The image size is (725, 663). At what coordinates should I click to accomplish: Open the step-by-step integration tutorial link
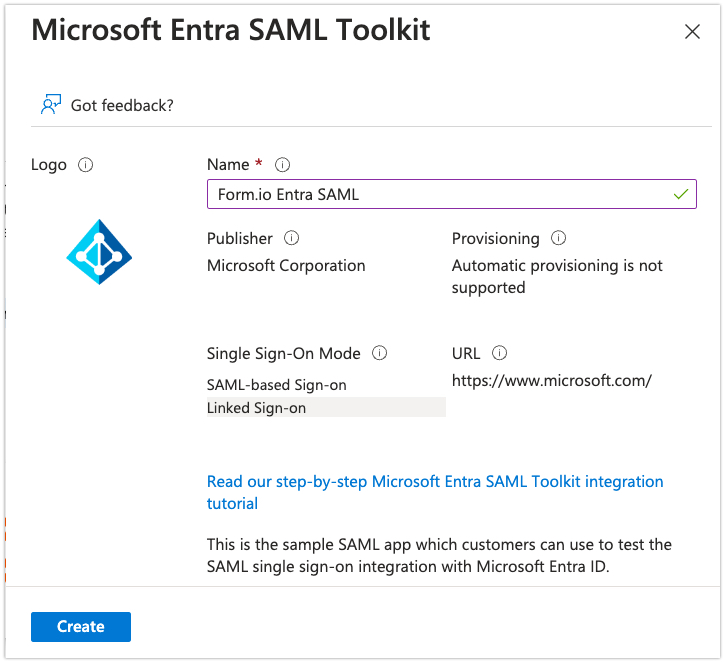435,492
